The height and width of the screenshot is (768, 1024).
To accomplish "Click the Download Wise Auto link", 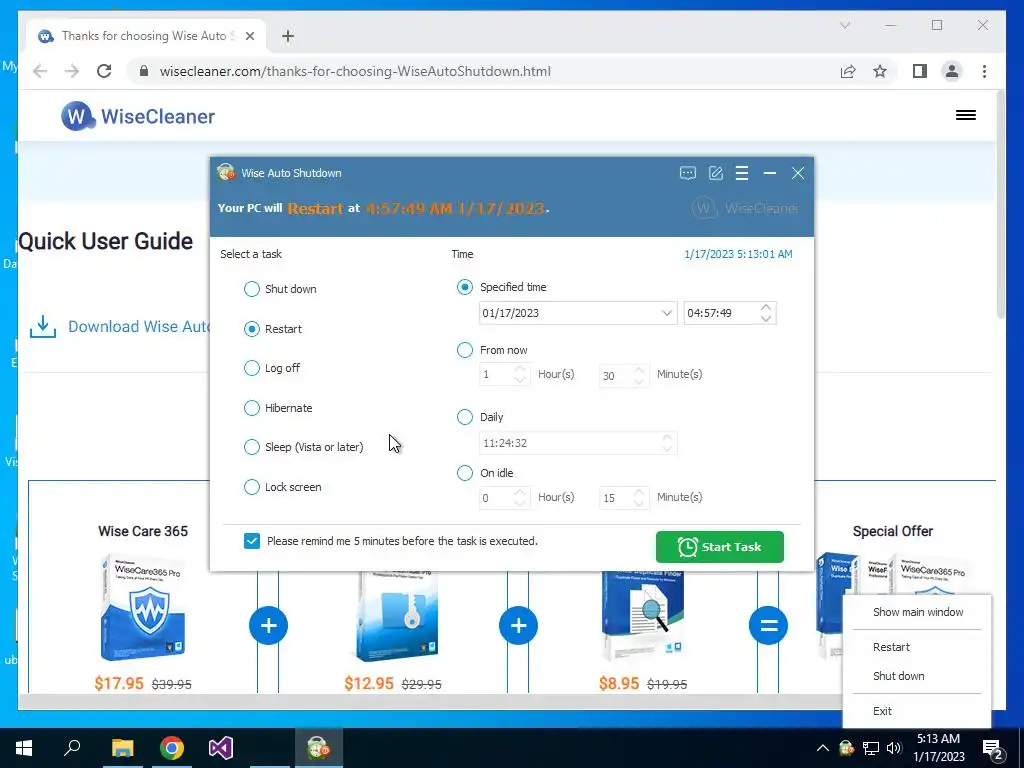I will coord(120,327).
